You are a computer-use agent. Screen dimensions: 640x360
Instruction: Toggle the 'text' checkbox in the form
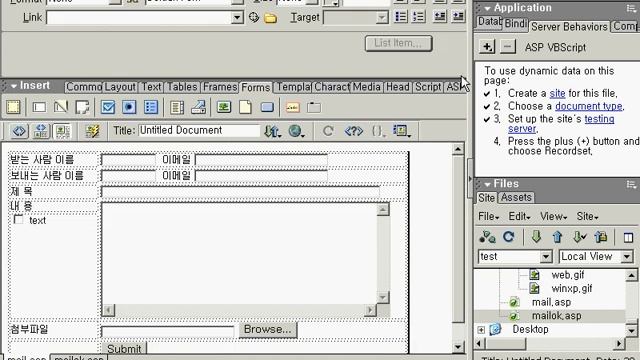18,220
